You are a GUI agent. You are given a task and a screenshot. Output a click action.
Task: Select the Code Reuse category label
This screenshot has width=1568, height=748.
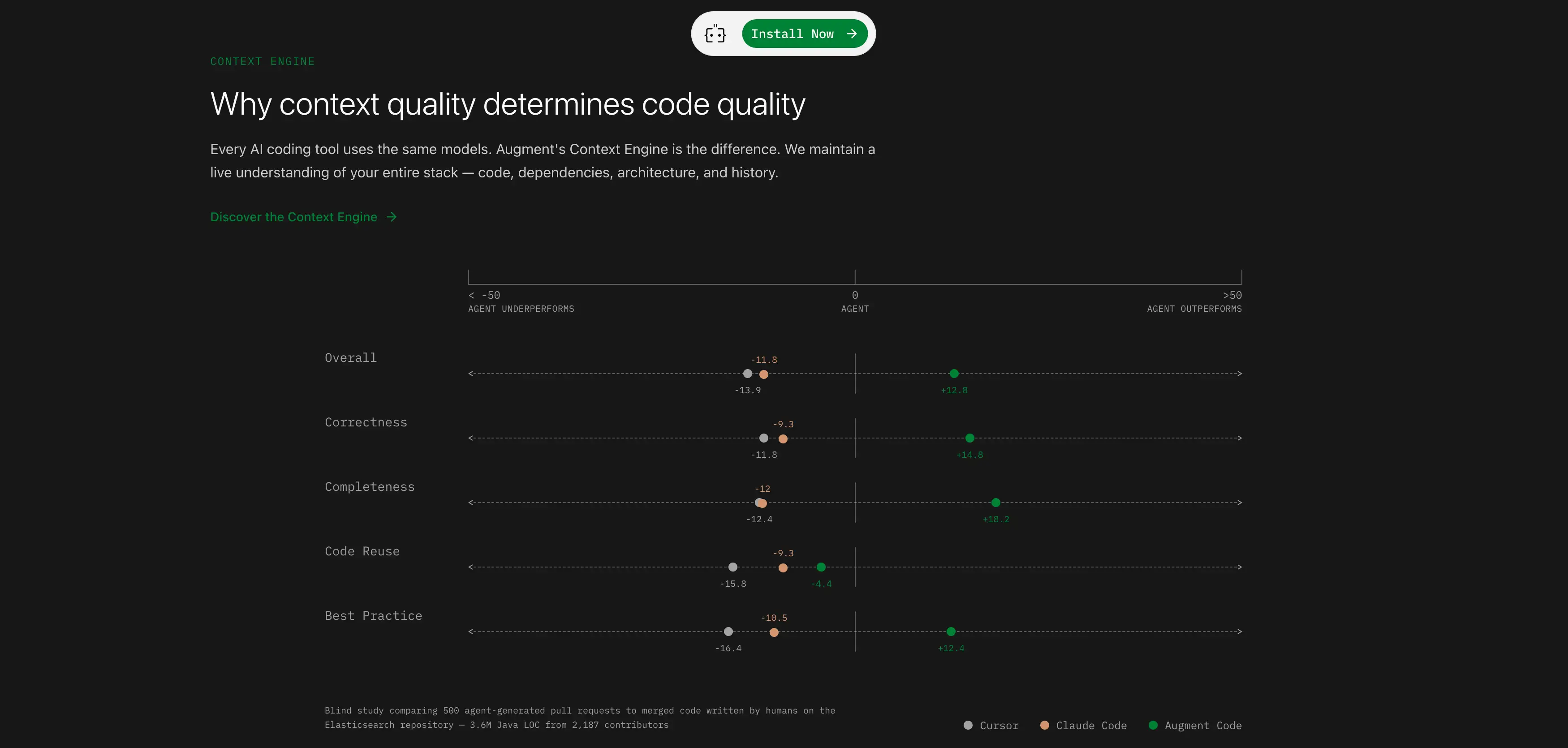(x=362, y=551)
